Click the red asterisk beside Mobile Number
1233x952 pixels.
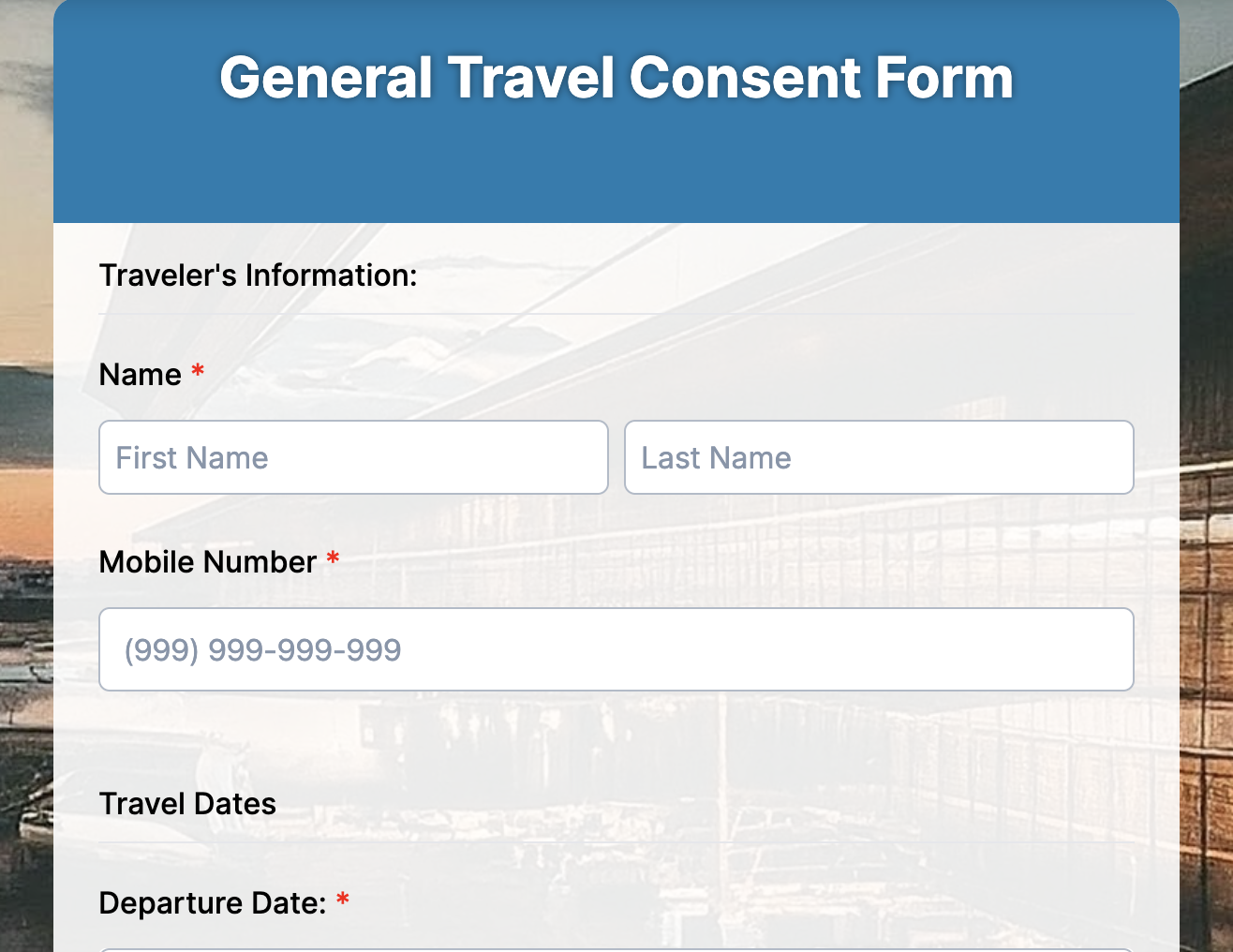[x=333, y=558]
